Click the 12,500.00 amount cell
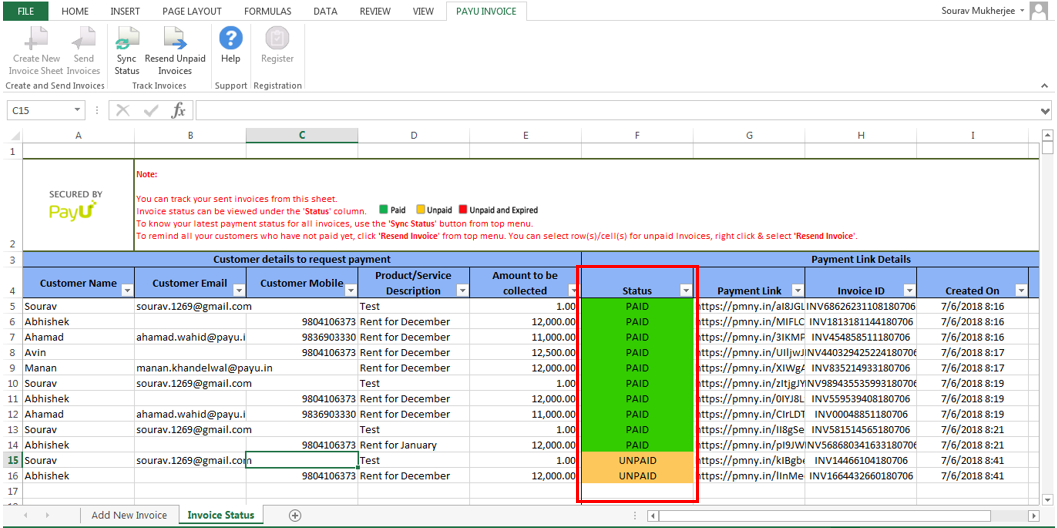This screenshot has height=528, width=1057. (526, 353)
